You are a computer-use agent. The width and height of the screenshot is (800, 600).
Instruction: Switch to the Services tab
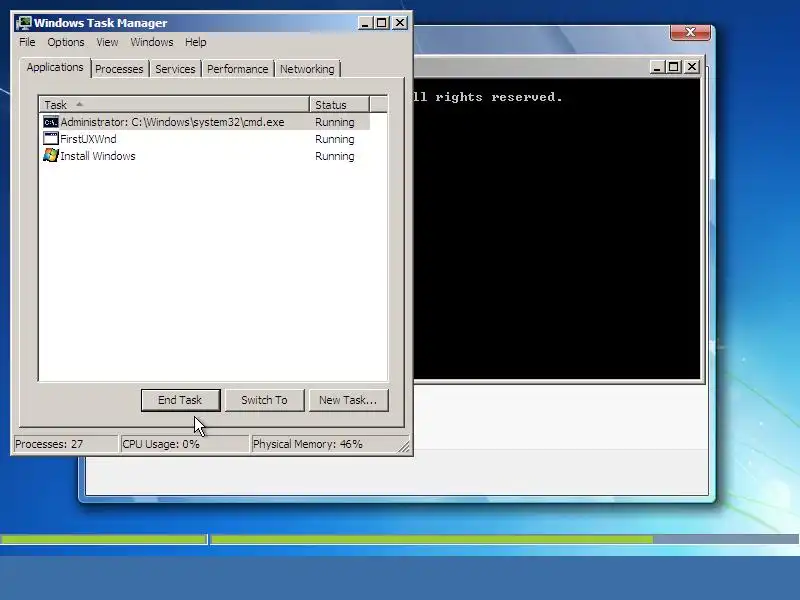pyautogui.click(x=175, y=69)
